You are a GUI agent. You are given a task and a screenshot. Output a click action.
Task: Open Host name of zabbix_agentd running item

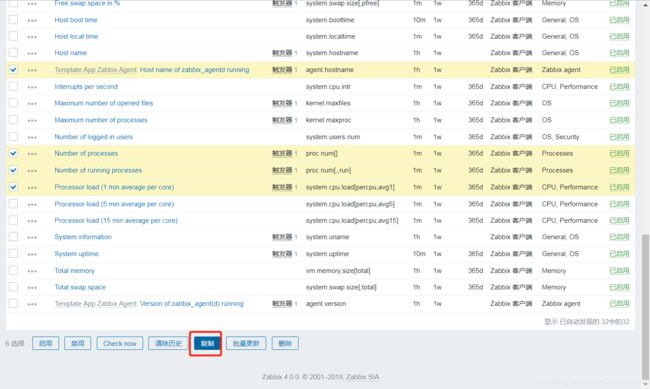click(x=194, y=70)
